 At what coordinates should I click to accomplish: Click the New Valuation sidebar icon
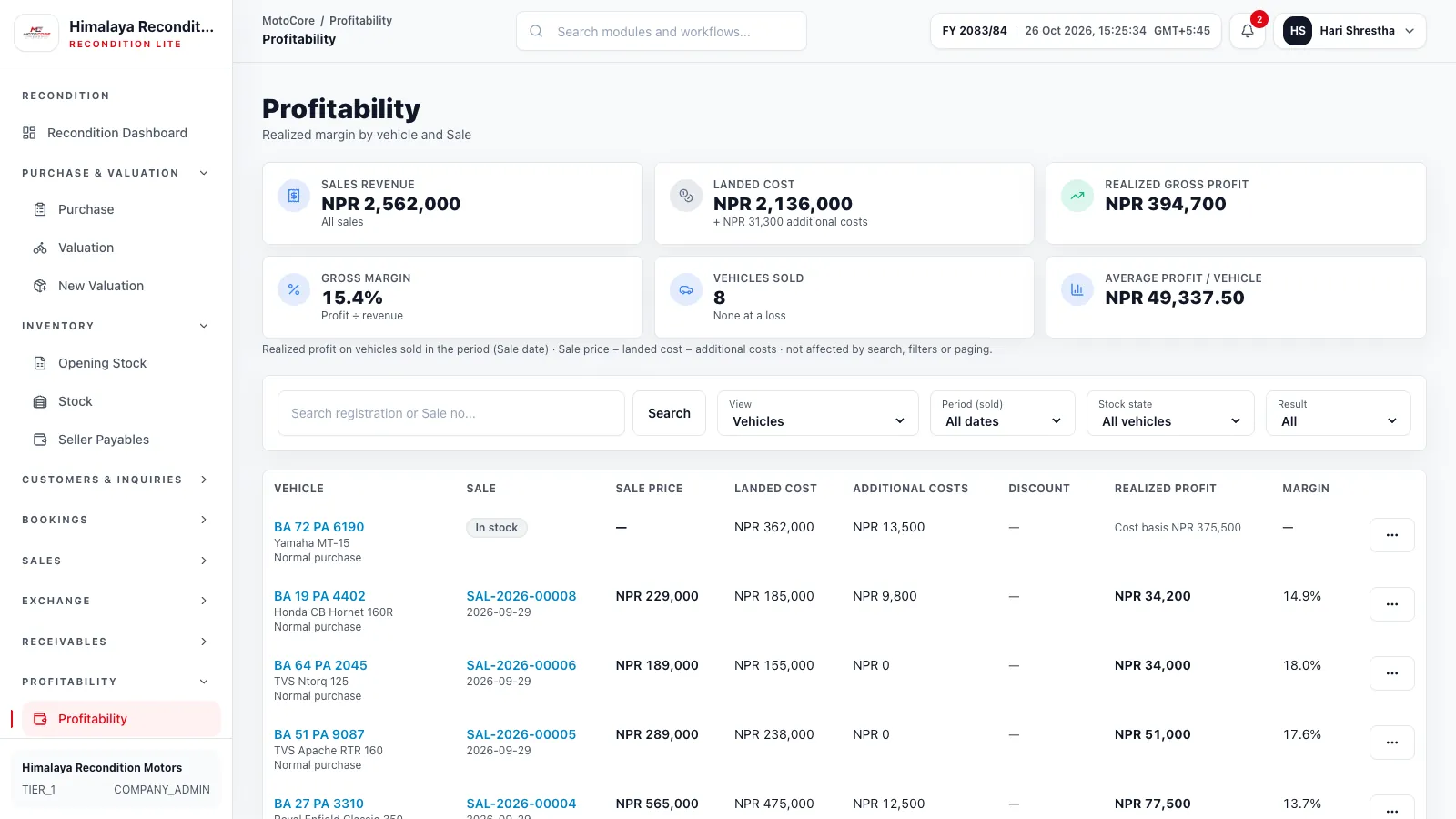(40, 286)
